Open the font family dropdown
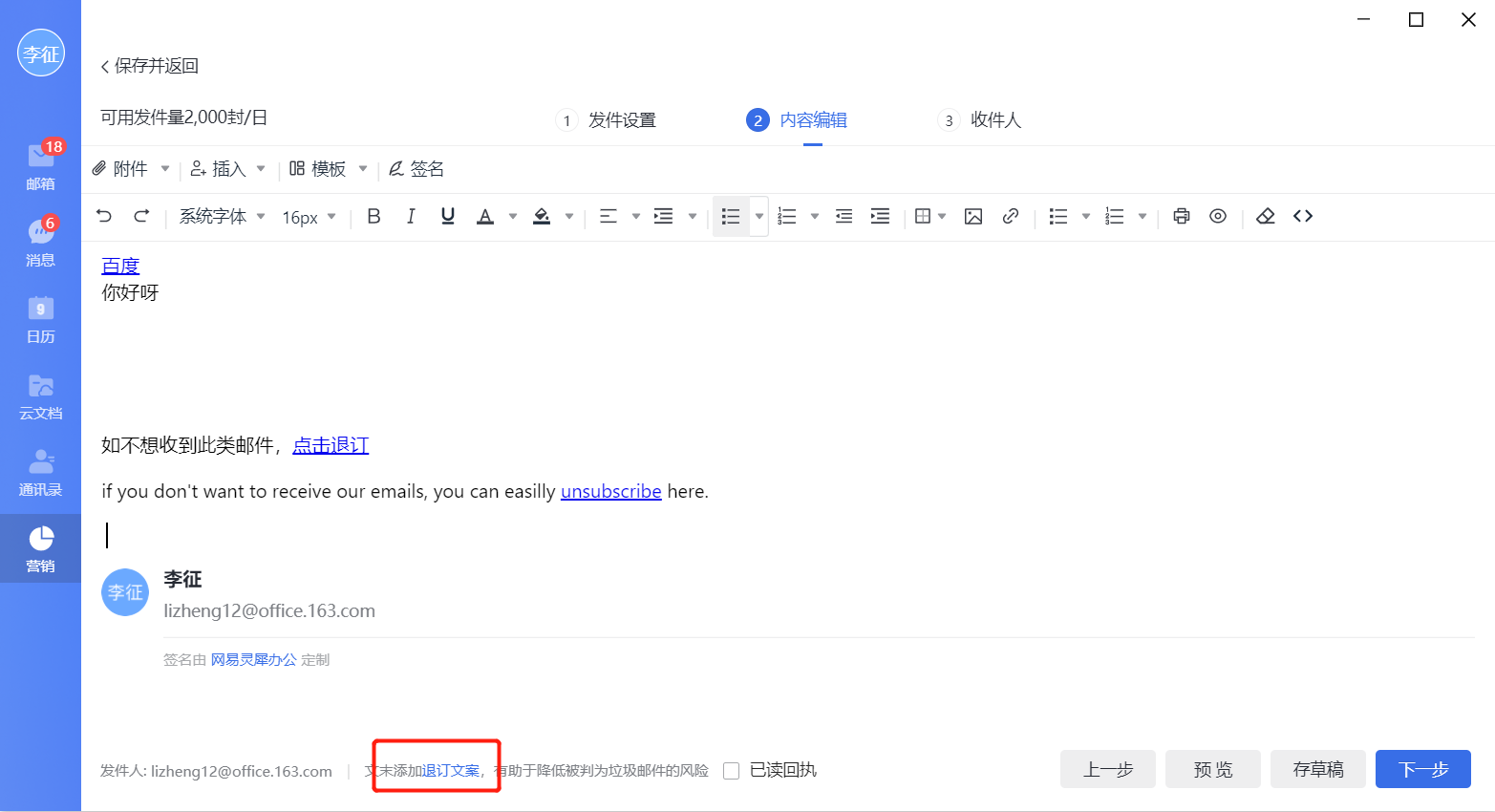The width and height of the screenshot is (1495, 812). [x=222, y=216]
